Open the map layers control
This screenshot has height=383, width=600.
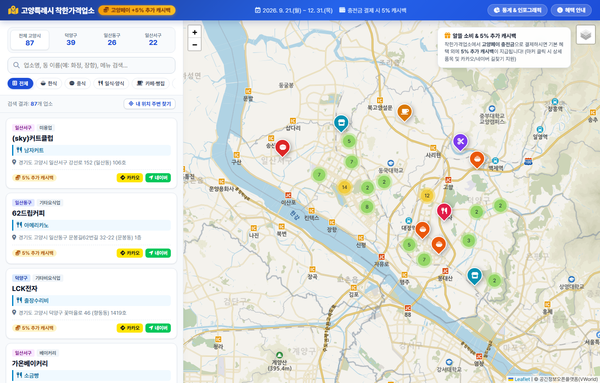[x=585, y=35]
